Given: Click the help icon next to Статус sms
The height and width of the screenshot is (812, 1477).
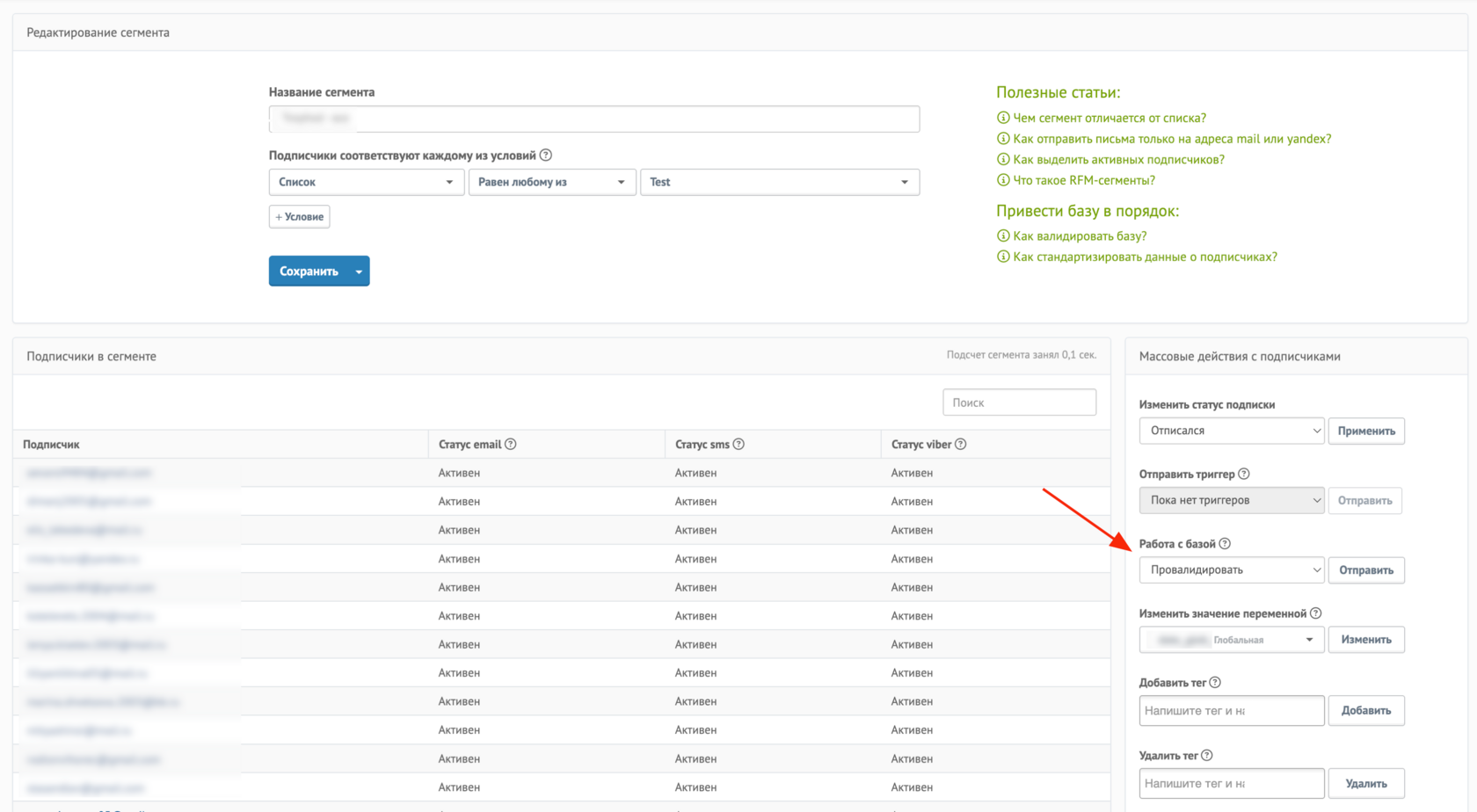Looking at the screenshot, I should coord(738,445).
